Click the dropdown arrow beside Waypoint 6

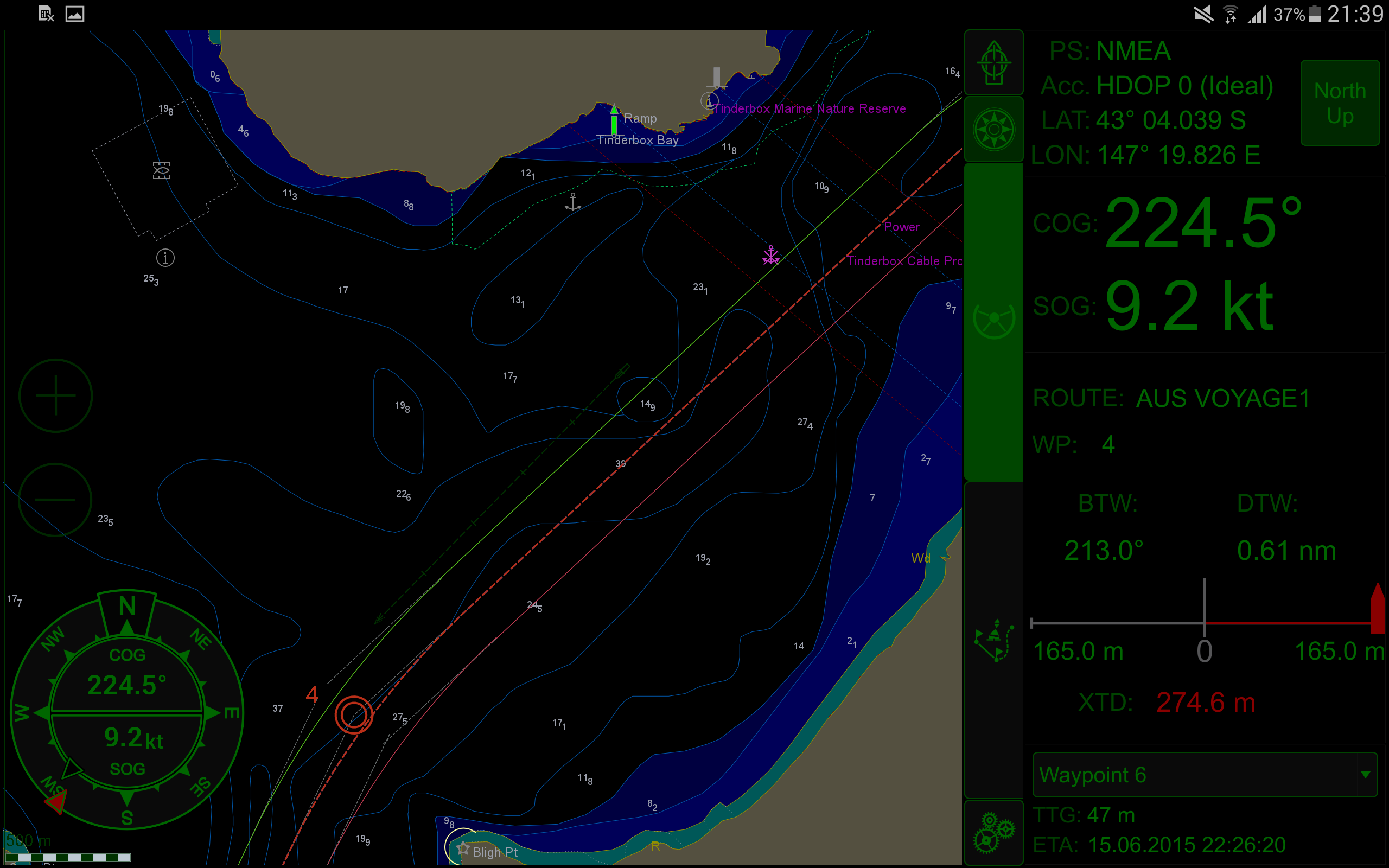[1366, 775]
